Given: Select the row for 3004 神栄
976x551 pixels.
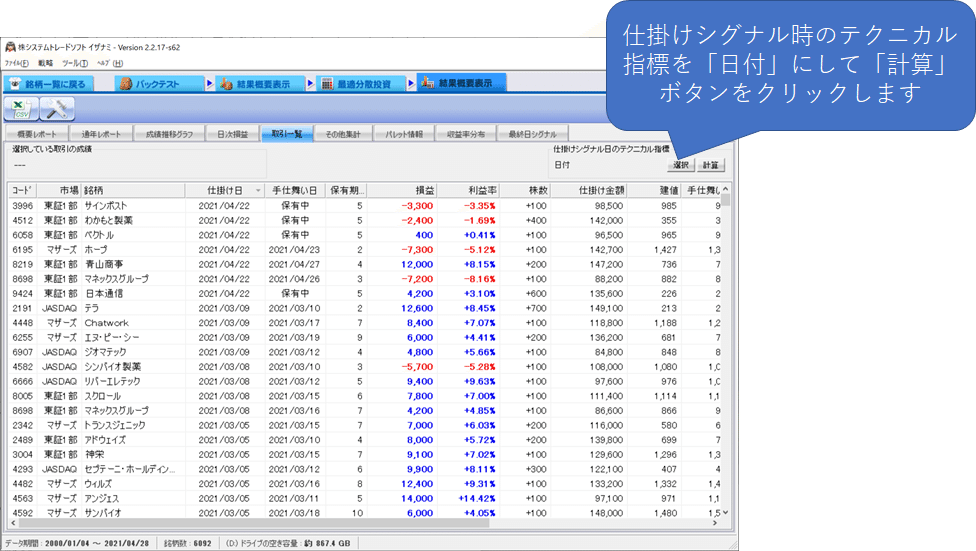Looking at the screenshot, I should [364, 454].
